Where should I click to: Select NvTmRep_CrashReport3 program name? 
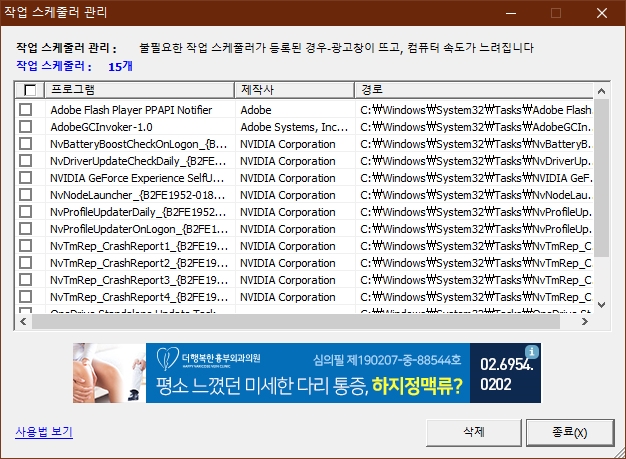139,280
